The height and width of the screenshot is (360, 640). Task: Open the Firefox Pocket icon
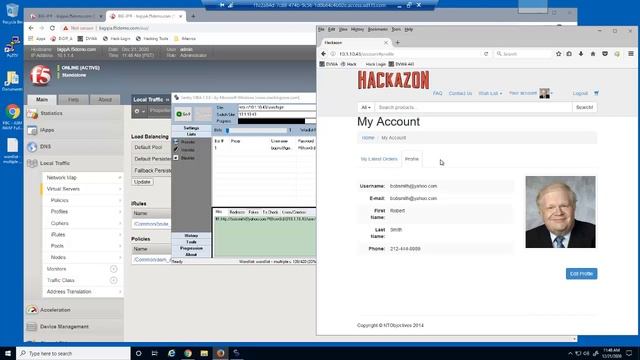coord(605,54)
